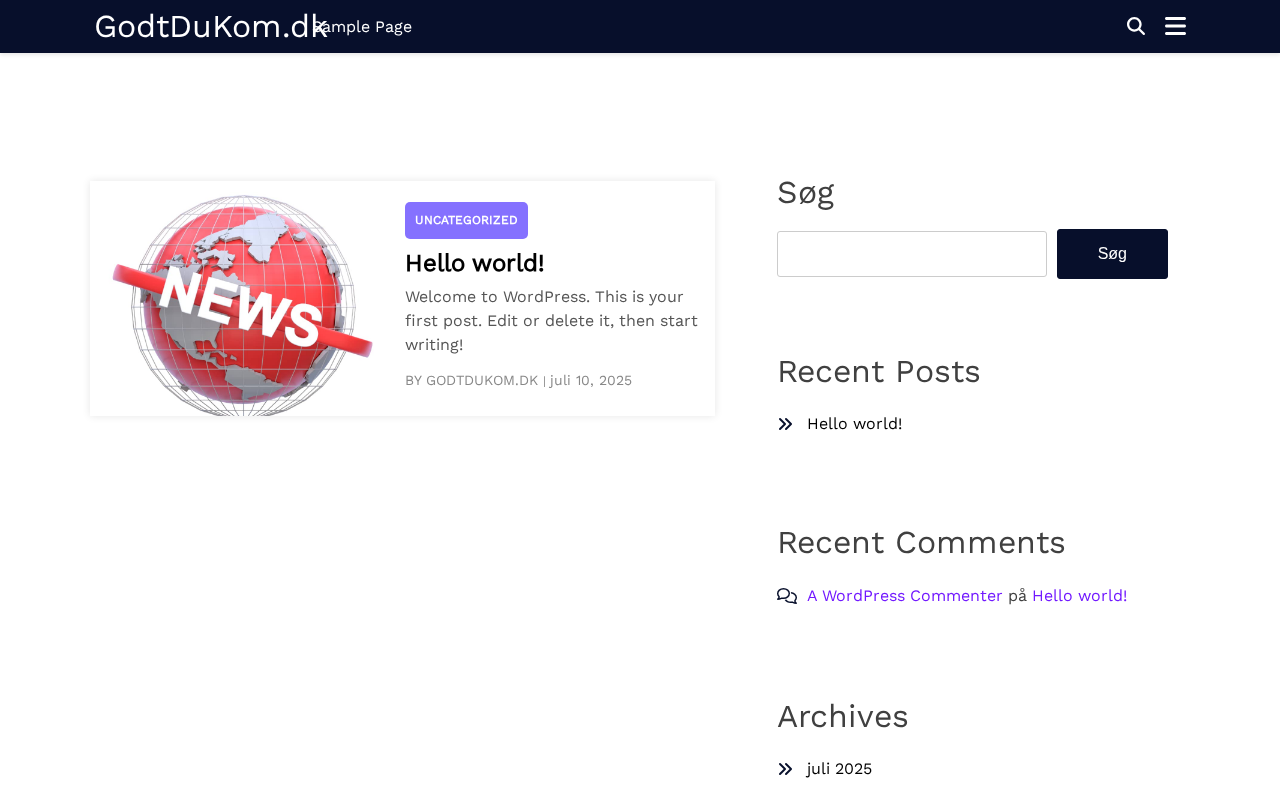1280x800 pixels.
Task: Click the Søg submit button
Action: click(1112, 254)
